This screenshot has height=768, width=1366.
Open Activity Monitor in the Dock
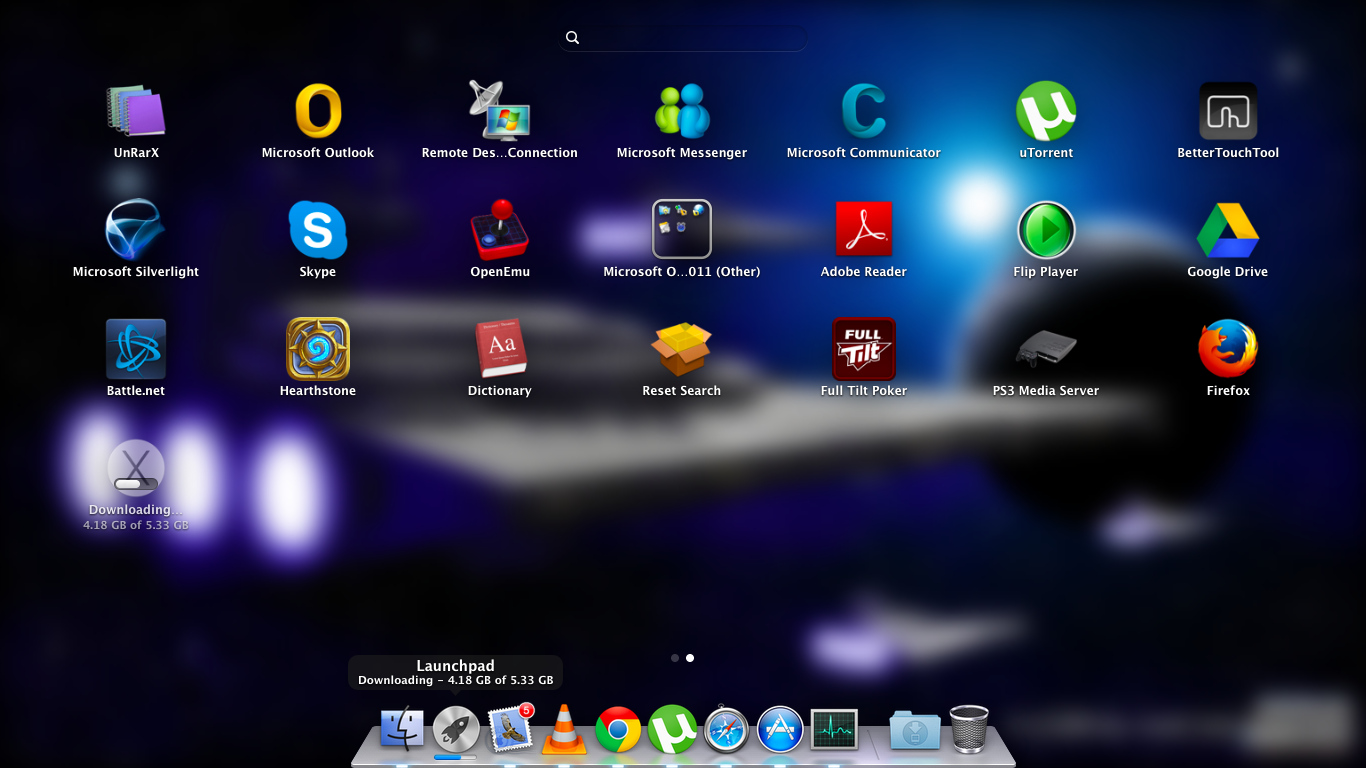click(x=834, y=729)
